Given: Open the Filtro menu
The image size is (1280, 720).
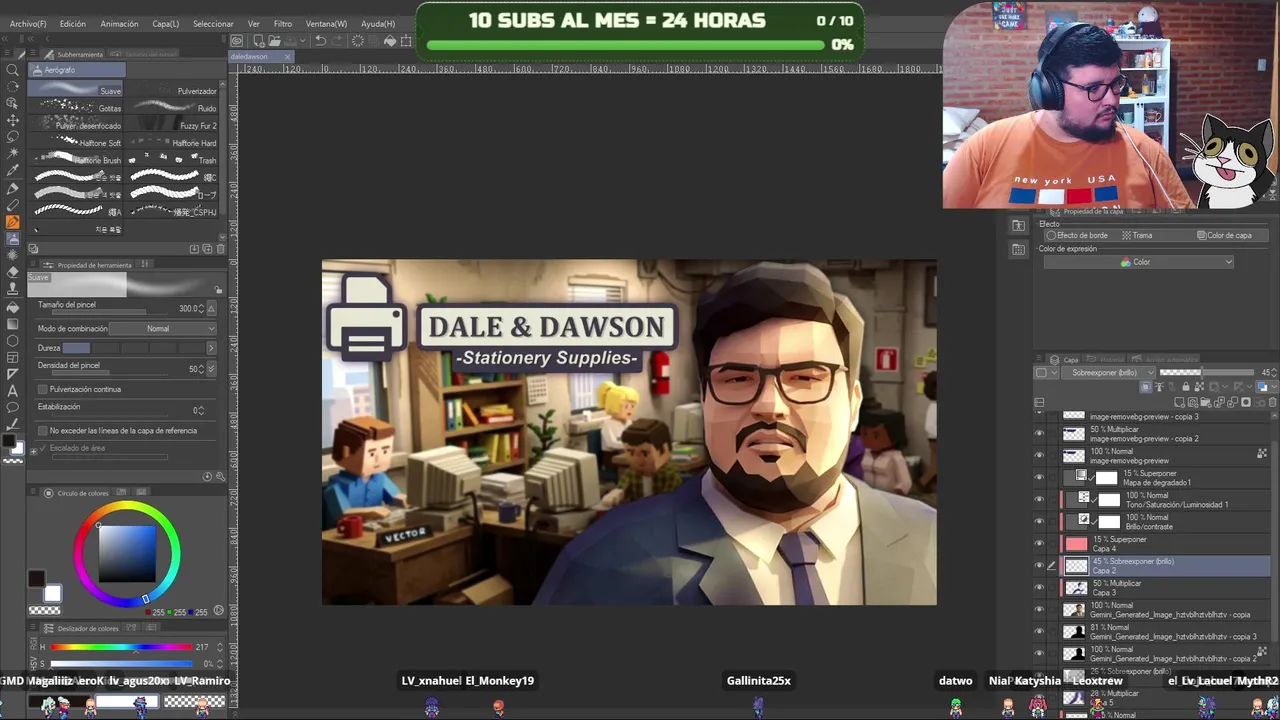Looking at the screenshot, I should pos(283,24).
